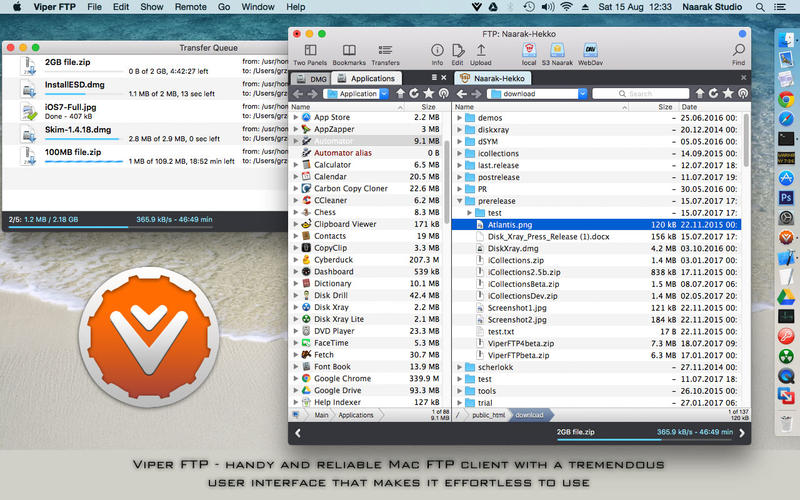Select iOS7-Full.jpg in Transfer Queue
Image resolution: width=800 pixels, height=500 pixels.
[146, 111]
